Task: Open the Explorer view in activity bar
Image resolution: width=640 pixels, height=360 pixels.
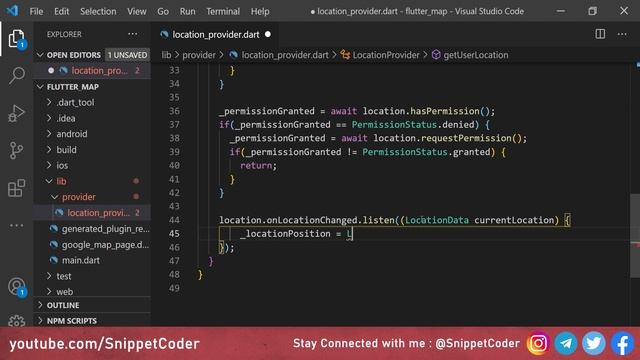Action: coord(16,38)
